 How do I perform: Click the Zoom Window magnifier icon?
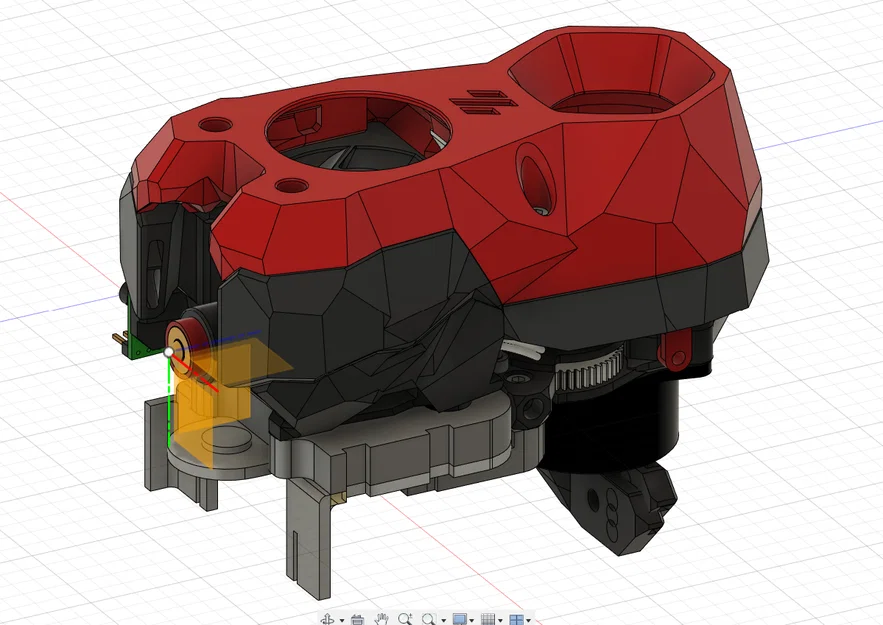tap(430, 619)
